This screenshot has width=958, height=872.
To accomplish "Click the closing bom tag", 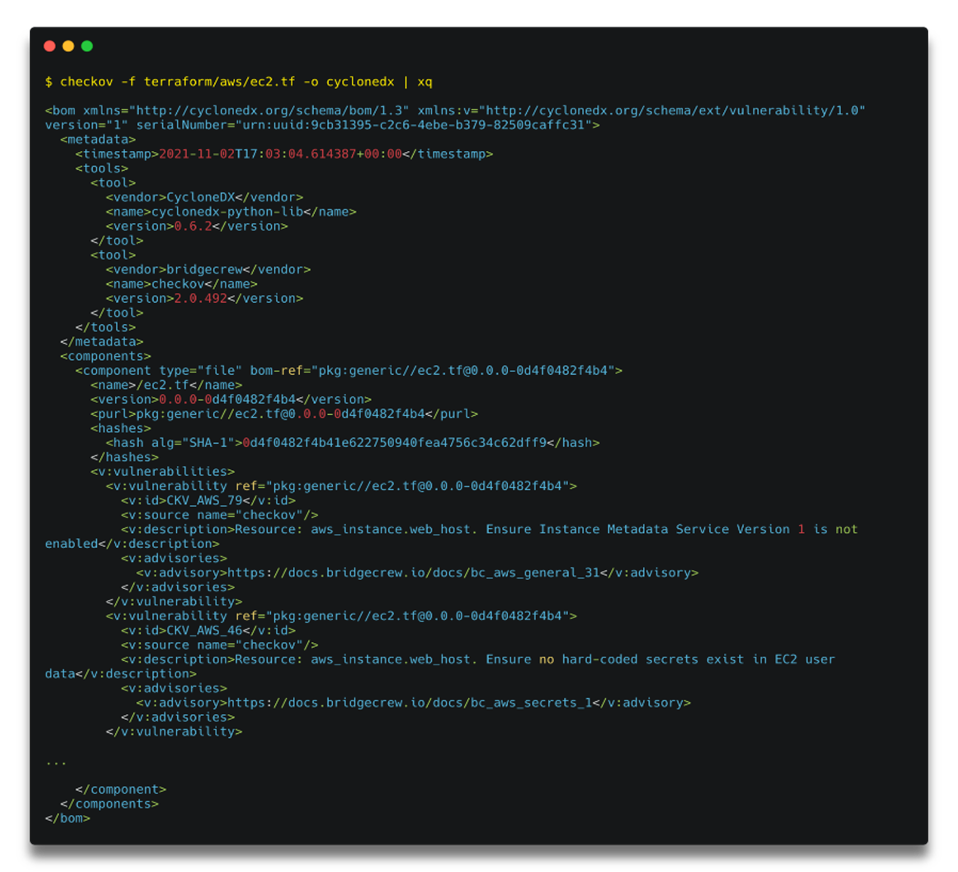I will click(67, 818).
